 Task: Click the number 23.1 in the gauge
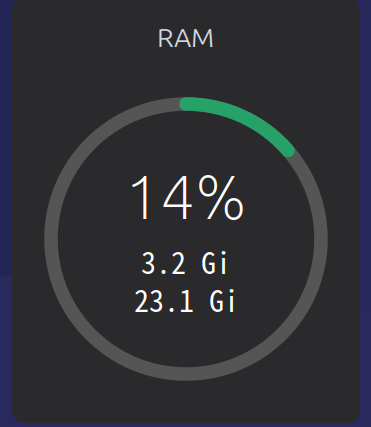click(x=164, y=301)
